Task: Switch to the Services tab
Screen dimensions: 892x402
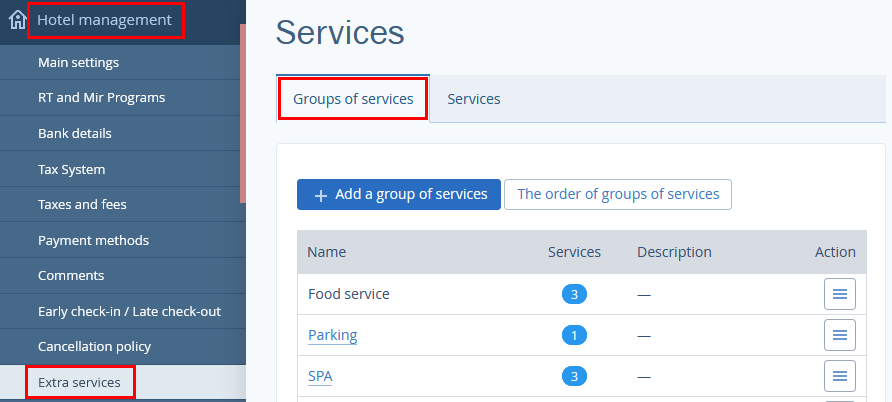Action: [x=474, y=99]
